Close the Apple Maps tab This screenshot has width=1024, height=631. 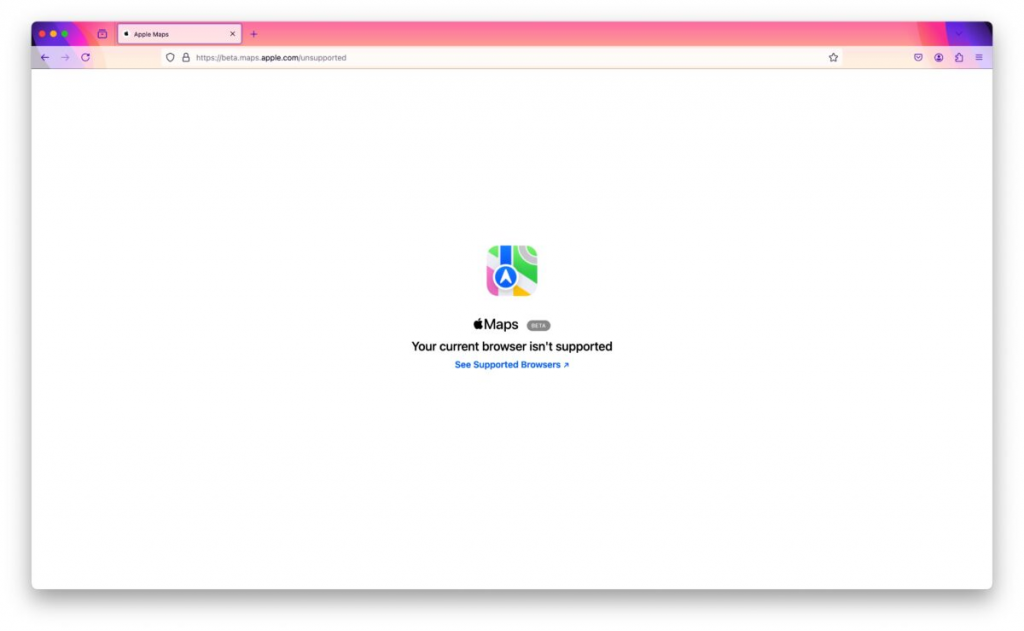[x=232, y=33]
